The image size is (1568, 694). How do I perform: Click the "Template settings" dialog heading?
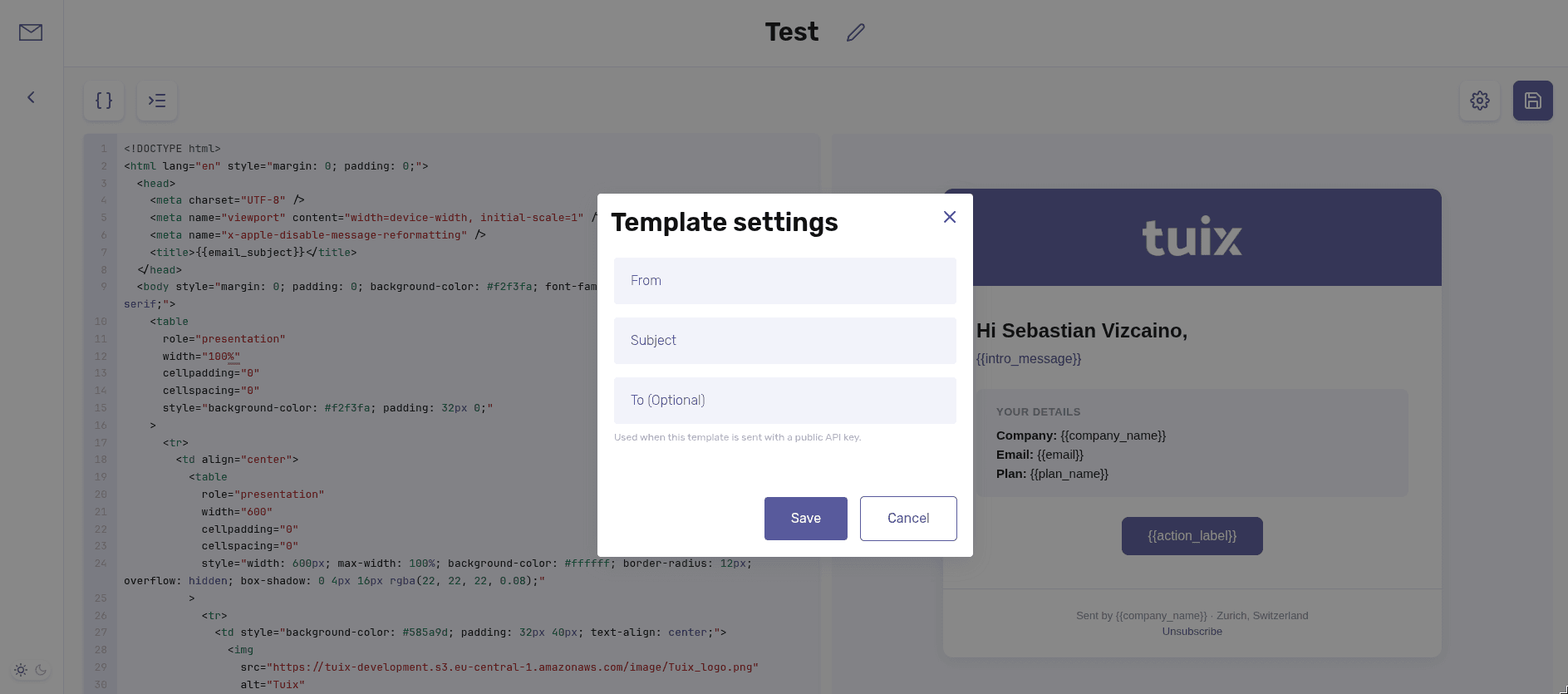tap(725, 222)
